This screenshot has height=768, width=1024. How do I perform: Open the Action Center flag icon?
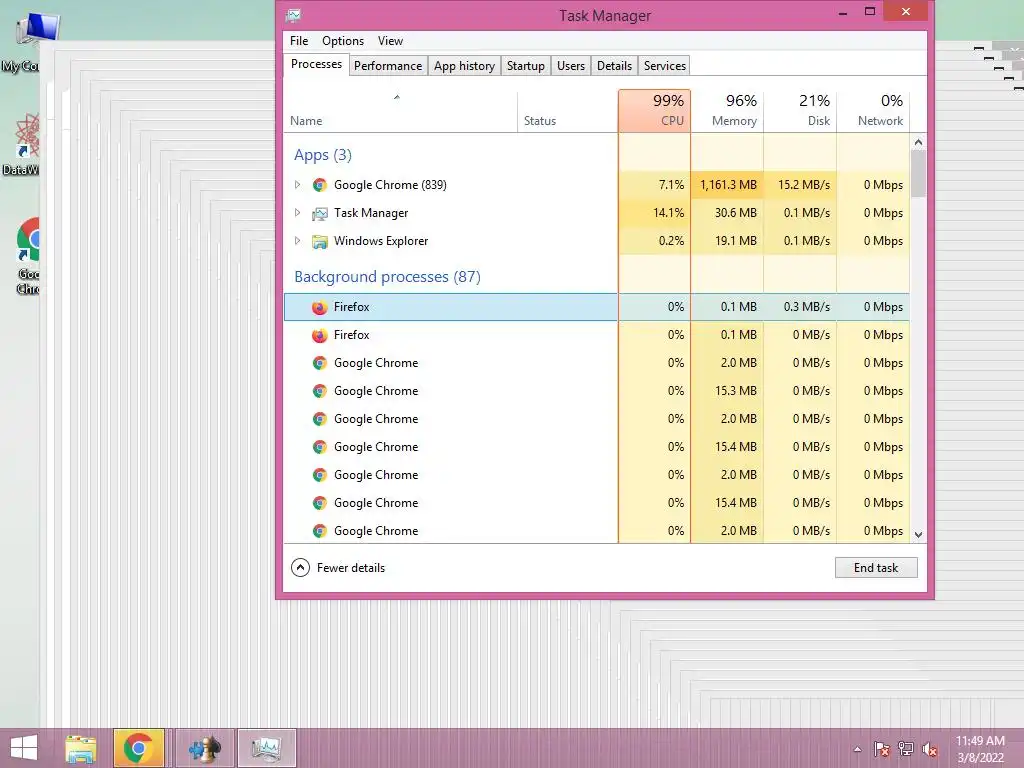click(x=881, y=749)
